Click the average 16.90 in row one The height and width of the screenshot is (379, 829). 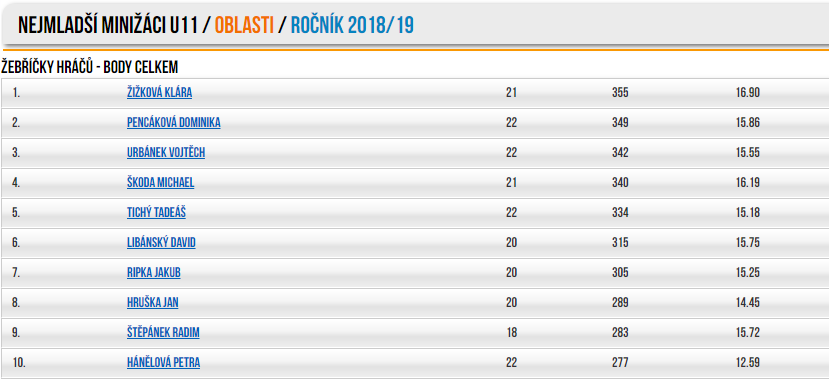748,93
